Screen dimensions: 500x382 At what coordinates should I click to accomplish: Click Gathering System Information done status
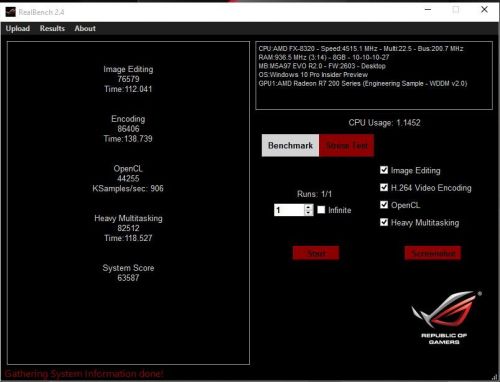84,374
